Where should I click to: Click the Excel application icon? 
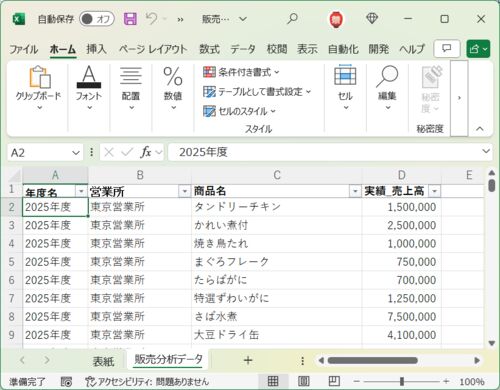click(19, 19)
